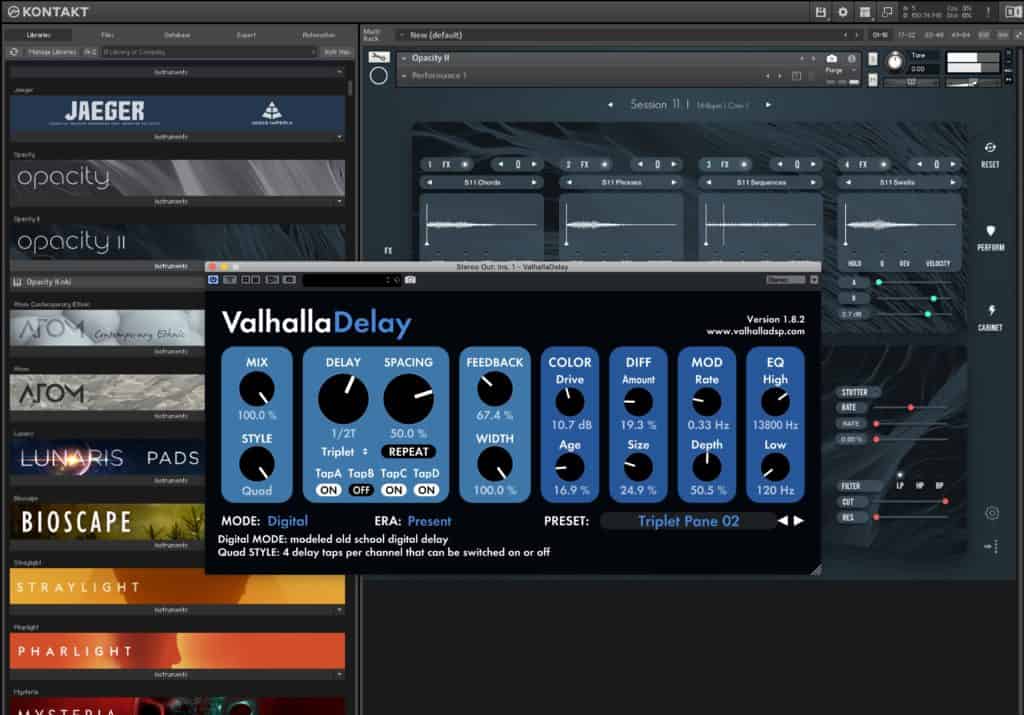Select the 01-16 rack page tab
1024x715 pixels.
point(880,35)
